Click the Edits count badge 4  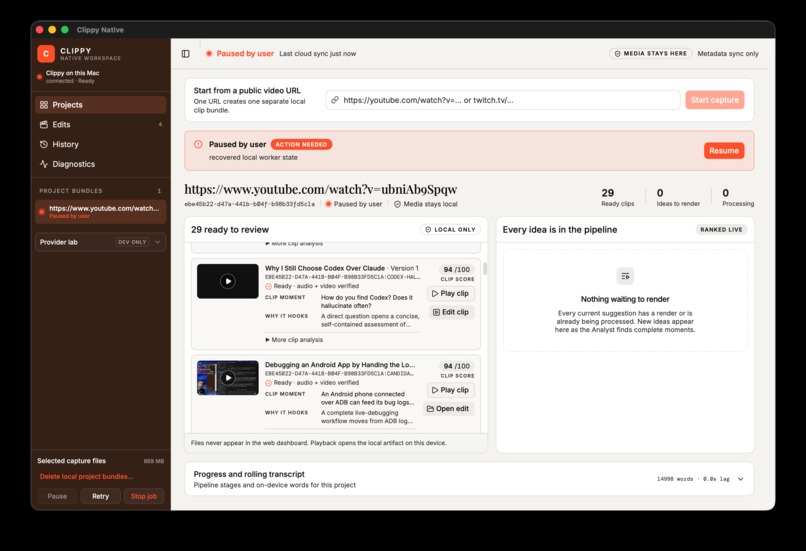160,124
